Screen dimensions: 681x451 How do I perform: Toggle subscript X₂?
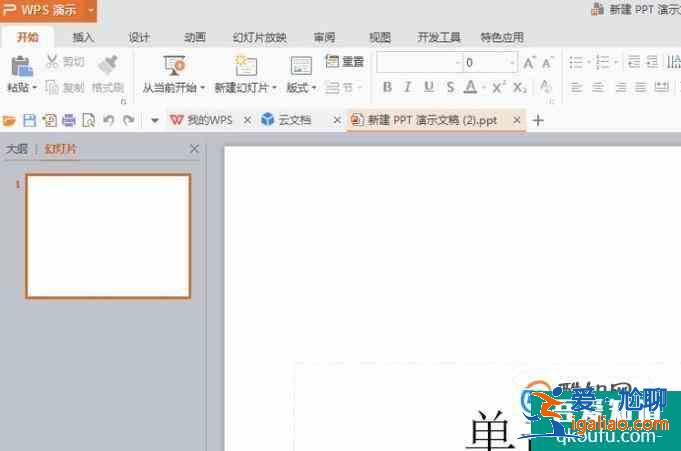click(519, 88)
